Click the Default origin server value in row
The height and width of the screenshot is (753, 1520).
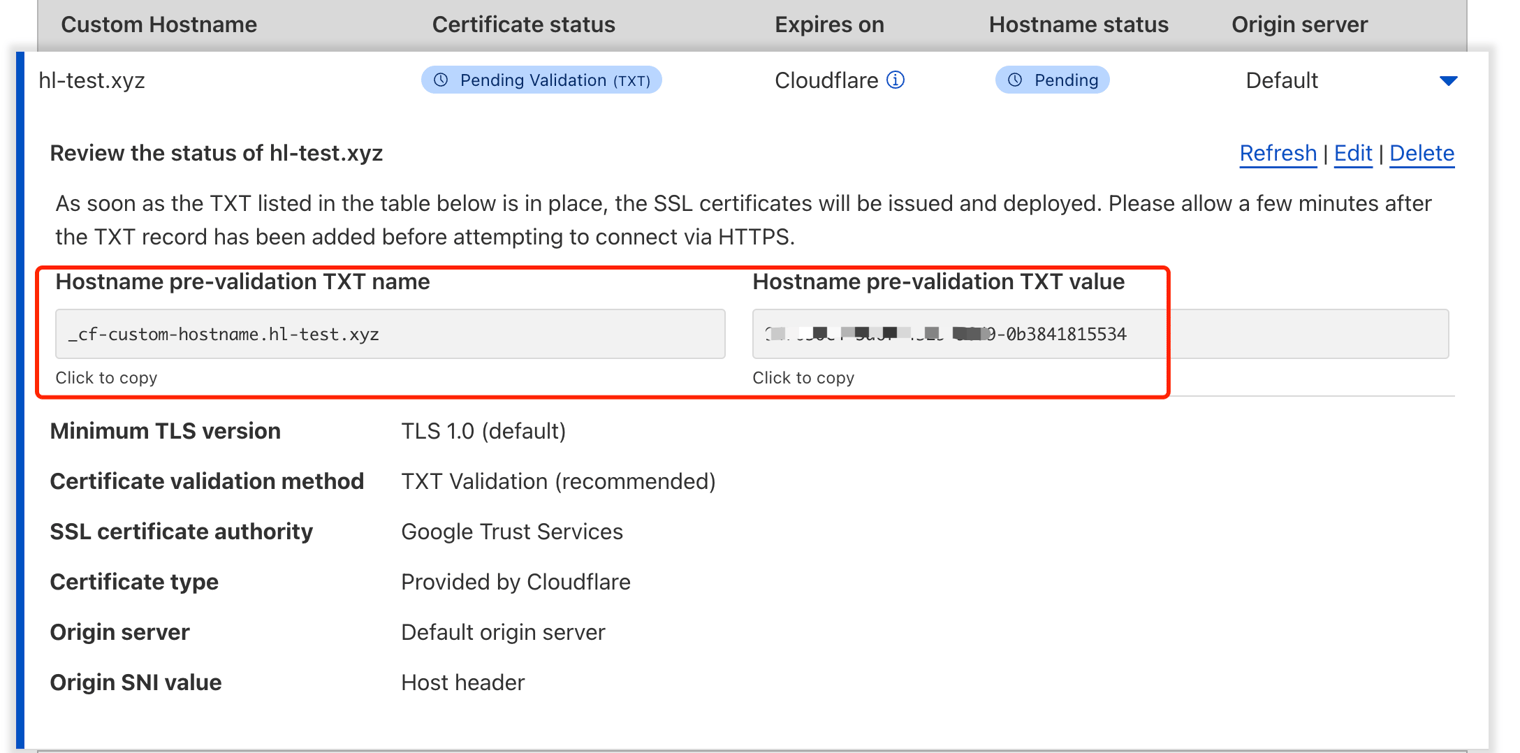click(x=1281, y=81)
